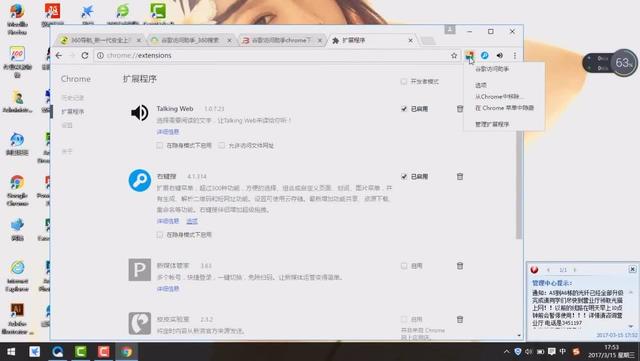
Task: Click the Sogou input method tray icon
Action: pos(576,352)
